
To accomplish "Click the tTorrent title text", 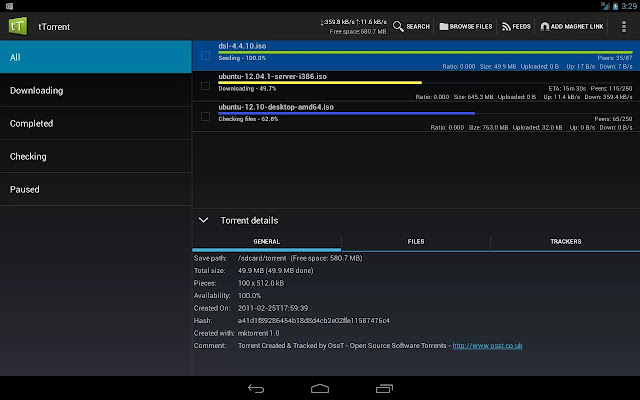I will 54,27.
